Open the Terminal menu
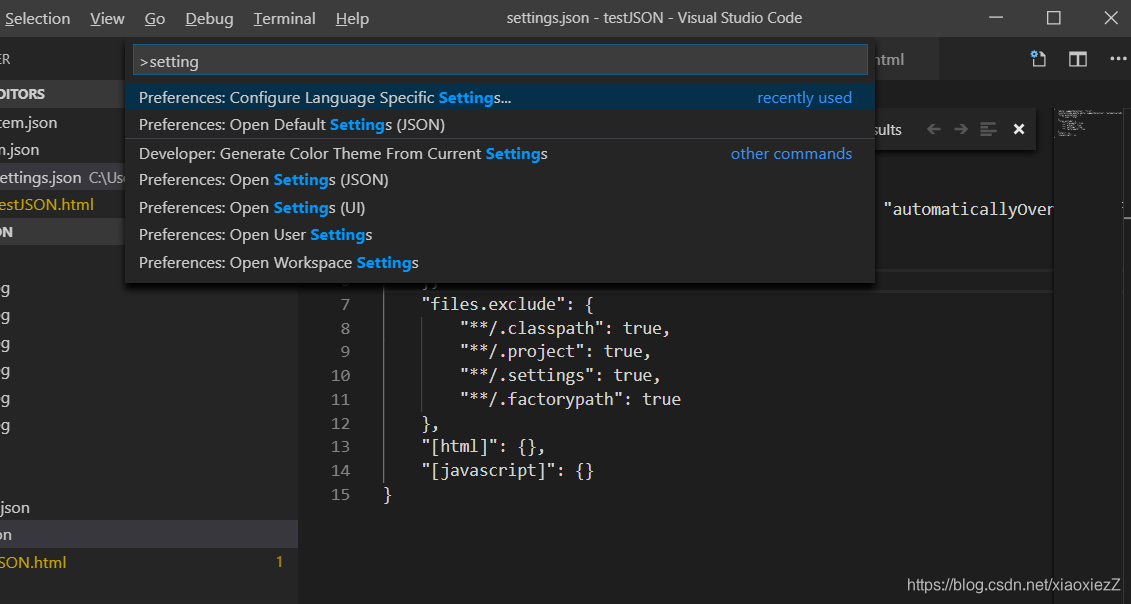Viewport: 1131px width, 604px height. [283, 18]
